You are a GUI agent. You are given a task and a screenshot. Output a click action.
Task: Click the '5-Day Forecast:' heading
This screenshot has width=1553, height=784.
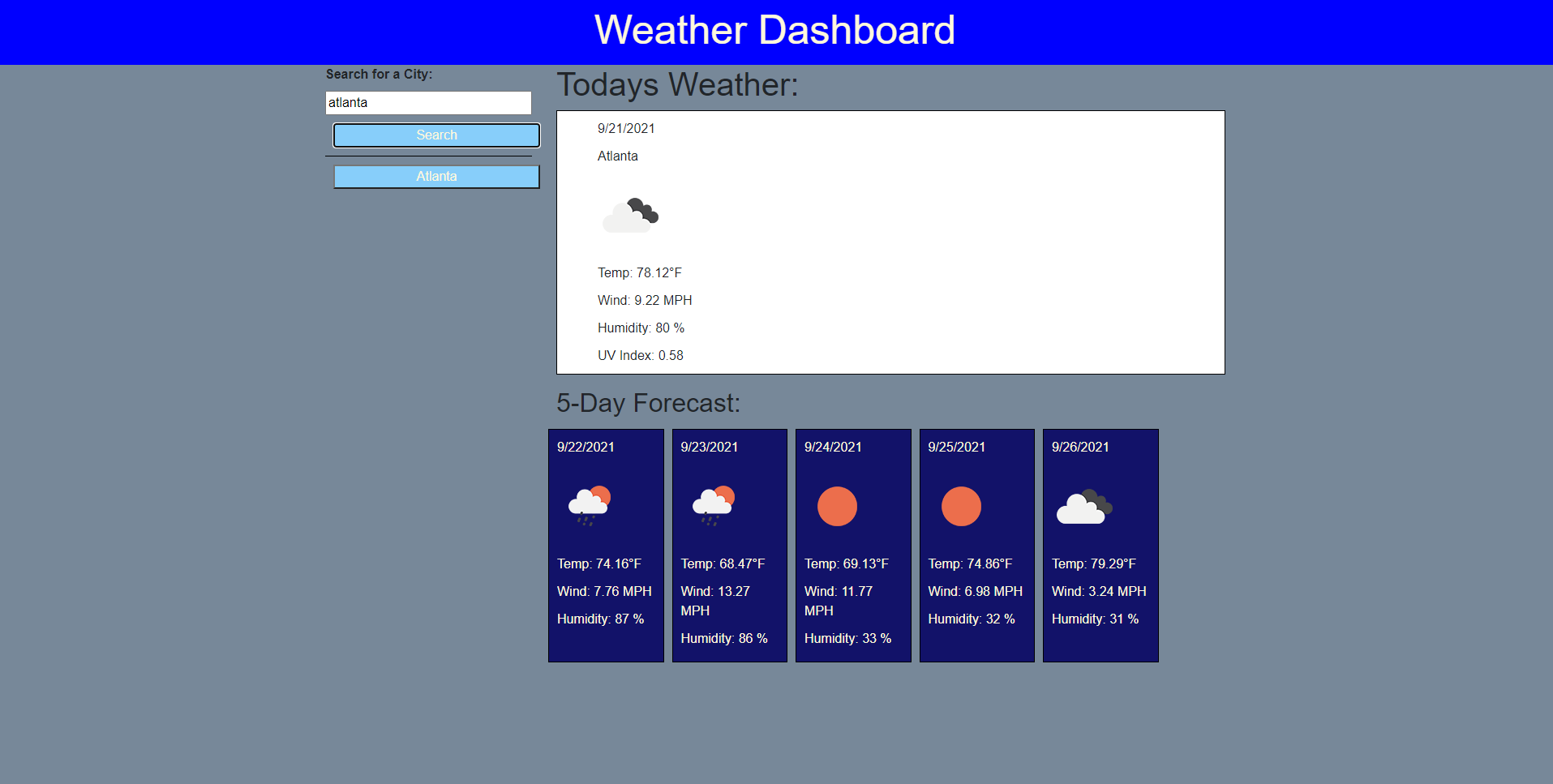648,403
